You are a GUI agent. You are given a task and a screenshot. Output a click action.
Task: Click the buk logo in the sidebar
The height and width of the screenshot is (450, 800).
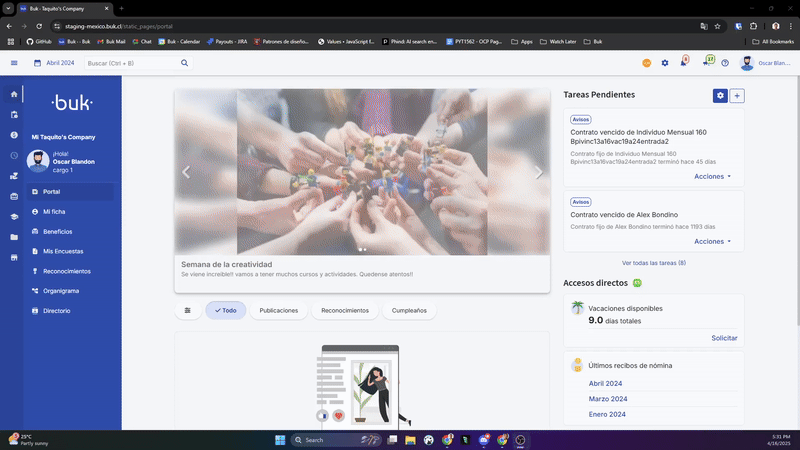(x=72, y=103)
